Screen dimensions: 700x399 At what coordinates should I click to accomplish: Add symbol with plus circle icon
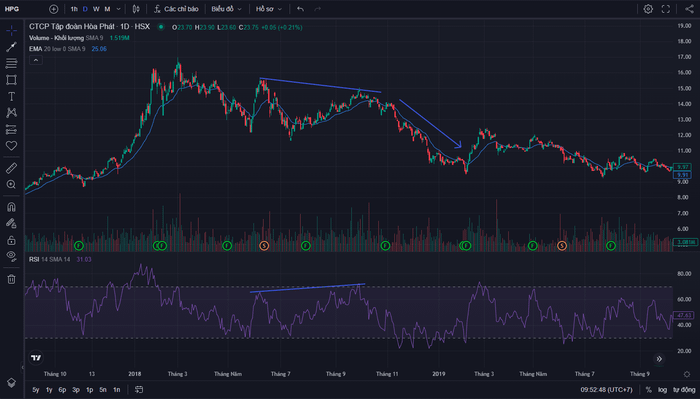pos(54,9)
